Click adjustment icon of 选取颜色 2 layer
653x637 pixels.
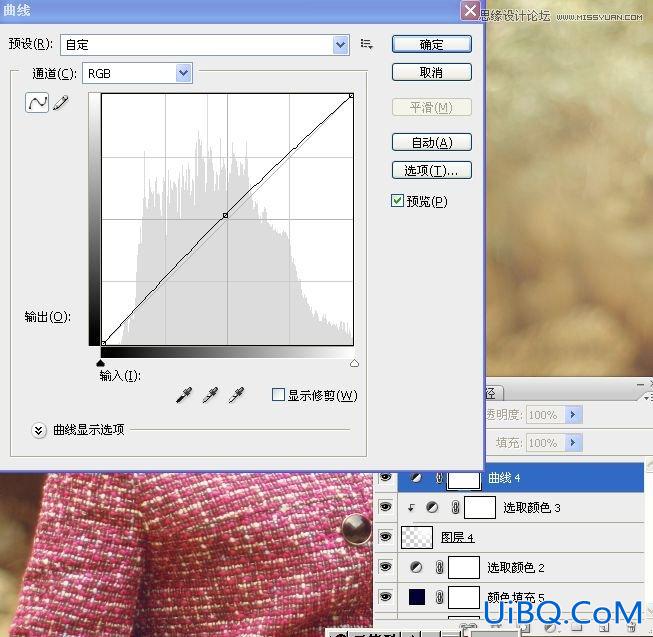point(416,567)
